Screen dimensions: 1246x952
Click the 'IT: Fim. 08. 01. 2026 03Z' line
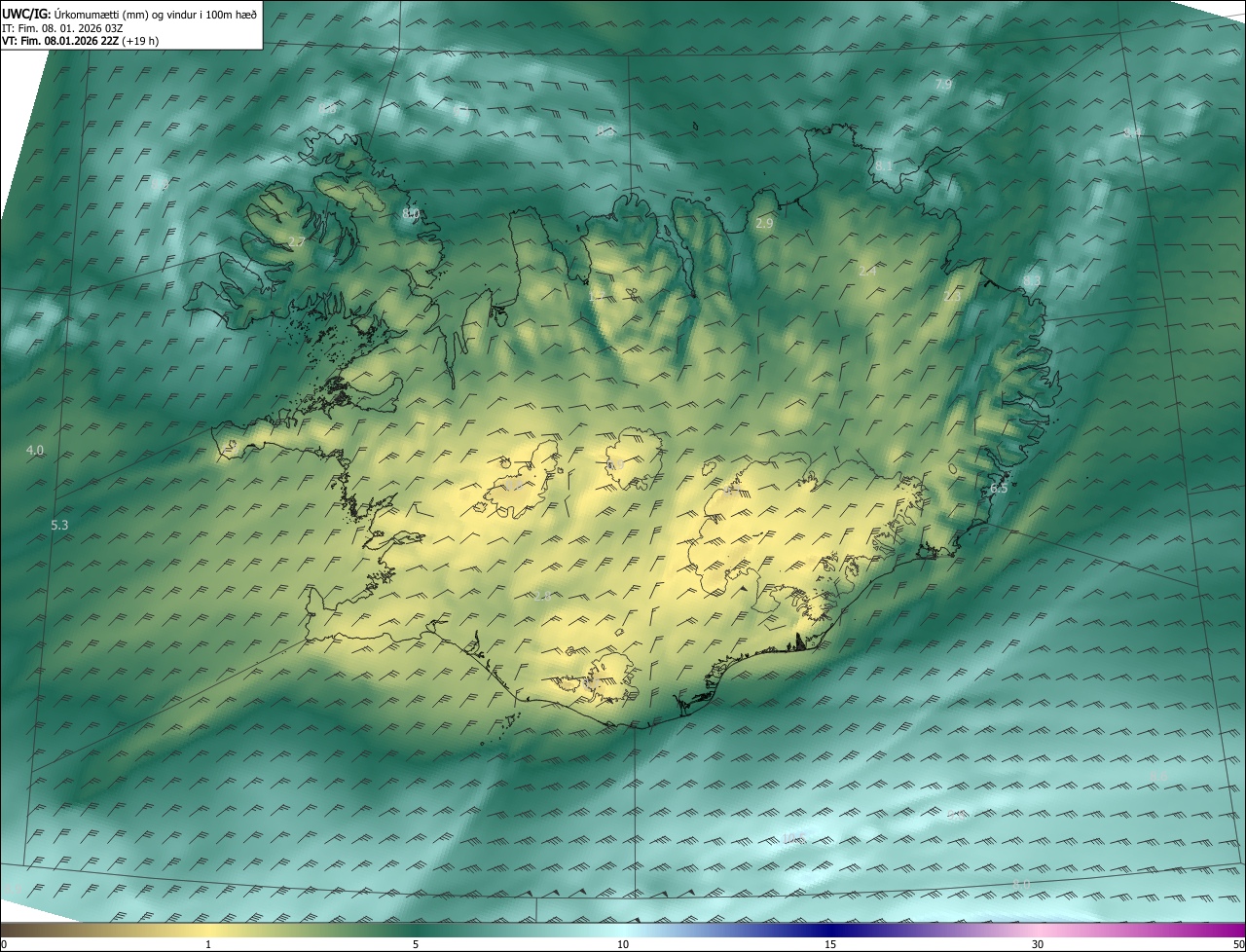click(x=62, y=27)
